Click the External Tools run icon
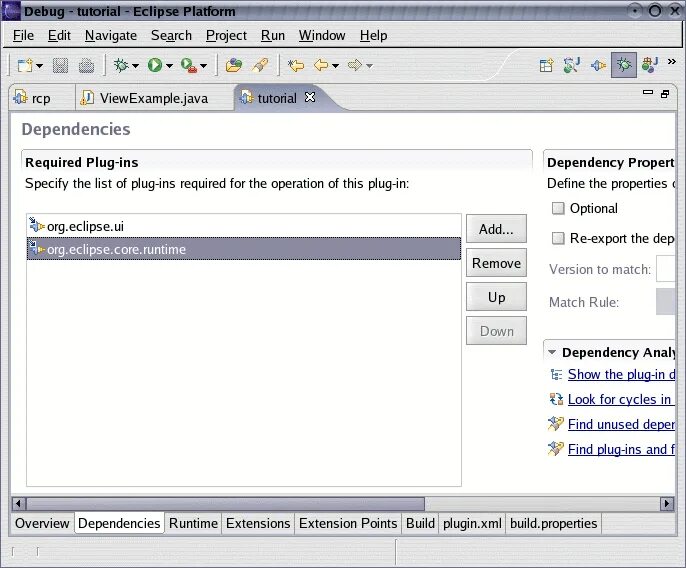The height and width of the screenshot is (568, 686). pos(189,66)
